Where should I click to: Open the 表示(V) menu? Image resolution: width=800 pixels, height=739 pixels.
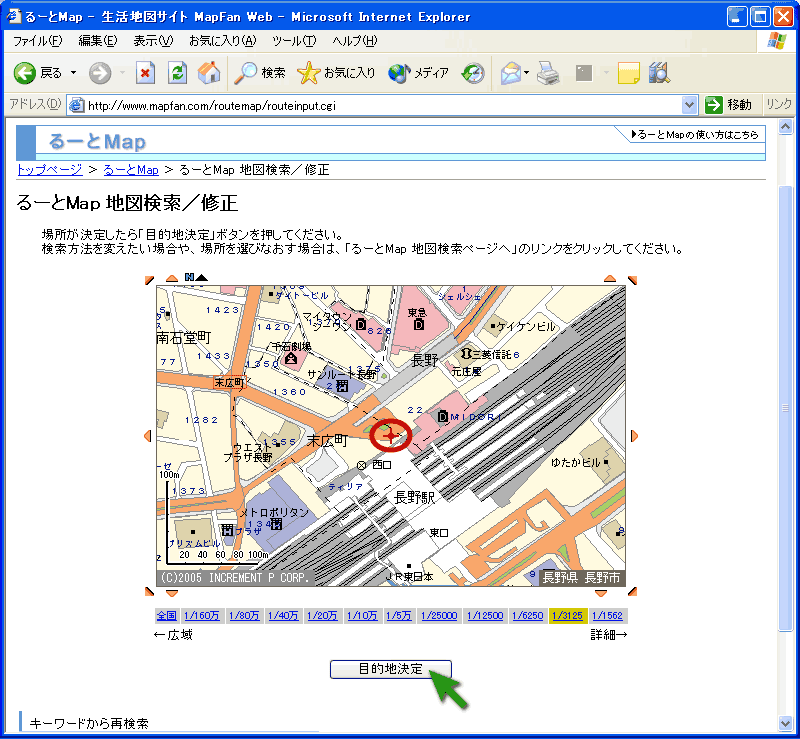[153, 41]
